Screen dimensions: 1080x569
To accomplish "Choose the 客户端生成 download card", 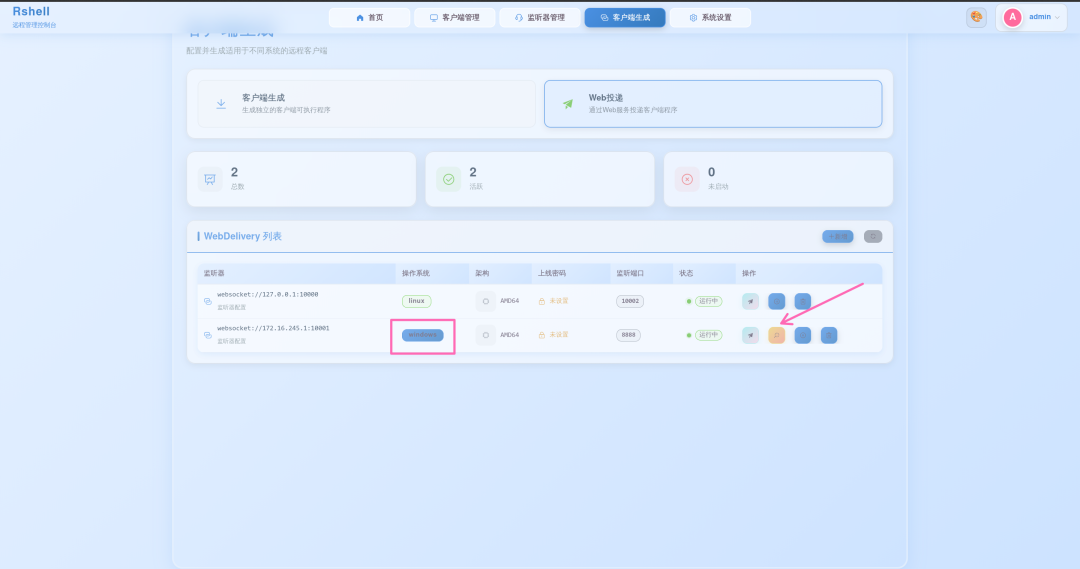I will tap(366, 104).
